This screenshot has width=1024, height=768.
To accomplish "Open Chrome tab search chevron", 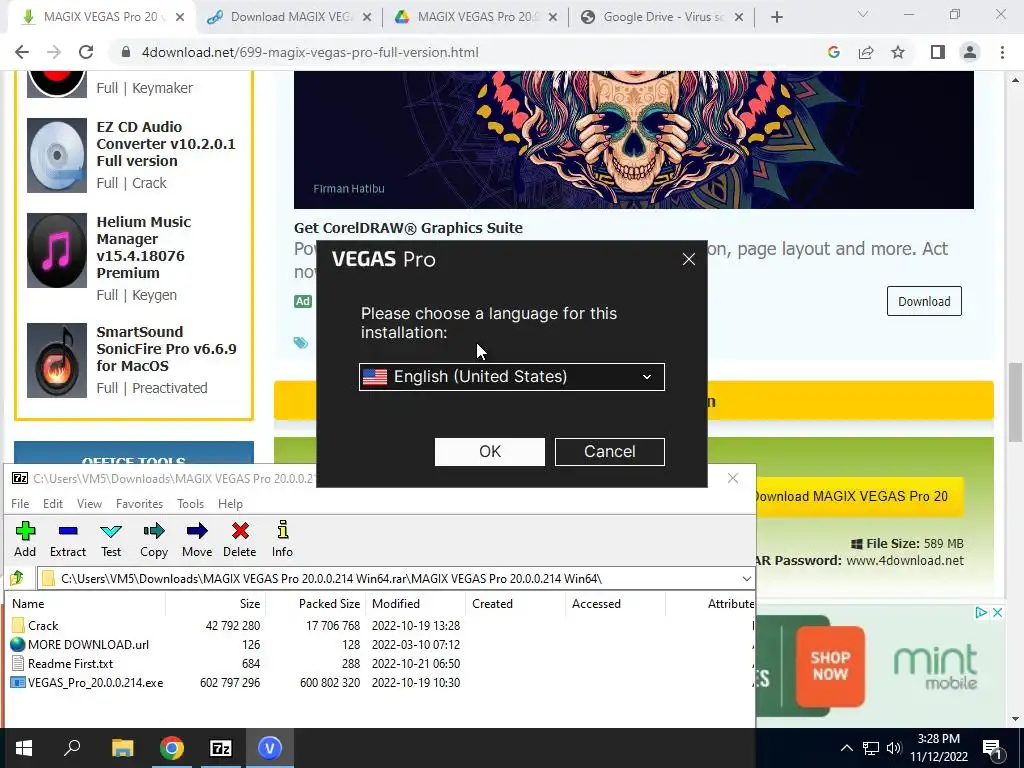I will (x=863, y=15).
